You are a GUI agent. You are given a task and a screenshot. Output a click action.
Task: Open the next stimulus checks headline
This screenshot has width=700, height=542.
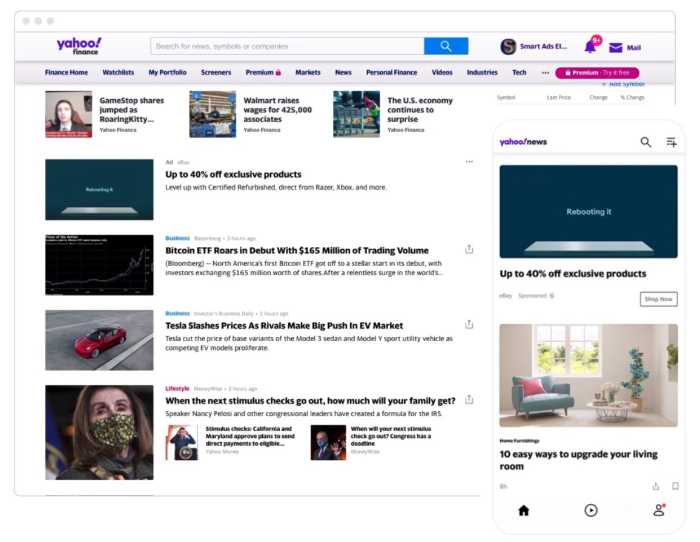coord(310,401)
